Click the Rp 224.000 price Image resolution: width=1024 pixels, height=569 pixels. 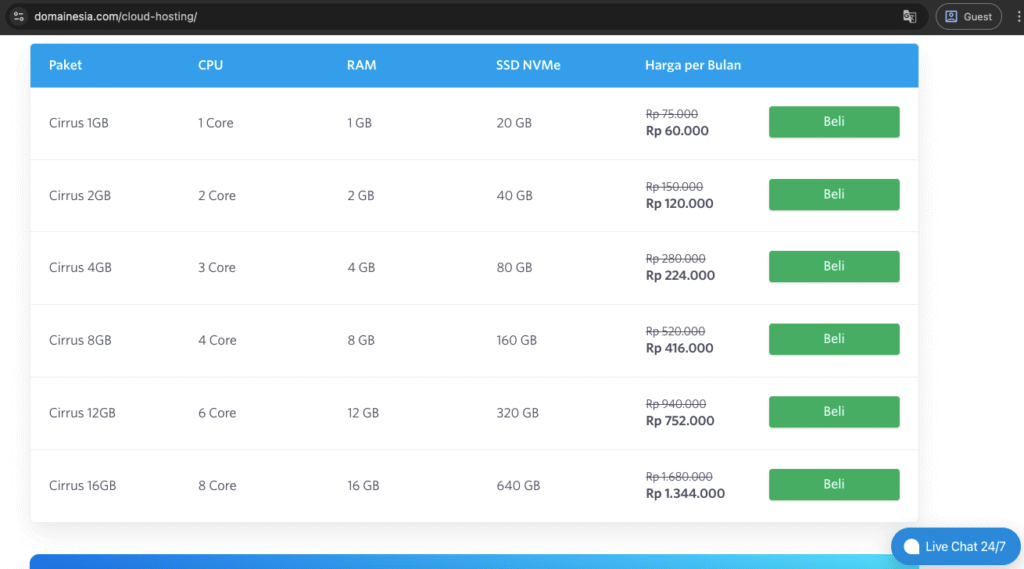[x=680, y=275]
